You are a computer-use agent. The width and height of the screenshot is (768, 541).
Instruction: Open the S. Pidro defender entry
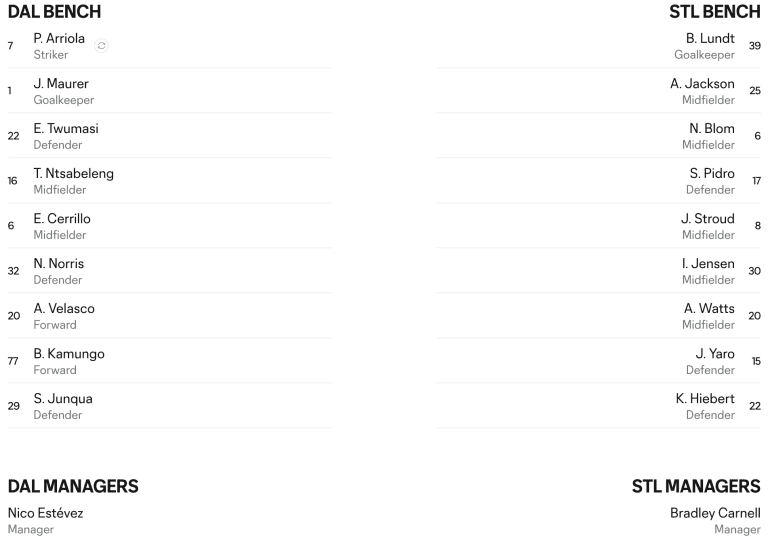click(x=599, y=181)
